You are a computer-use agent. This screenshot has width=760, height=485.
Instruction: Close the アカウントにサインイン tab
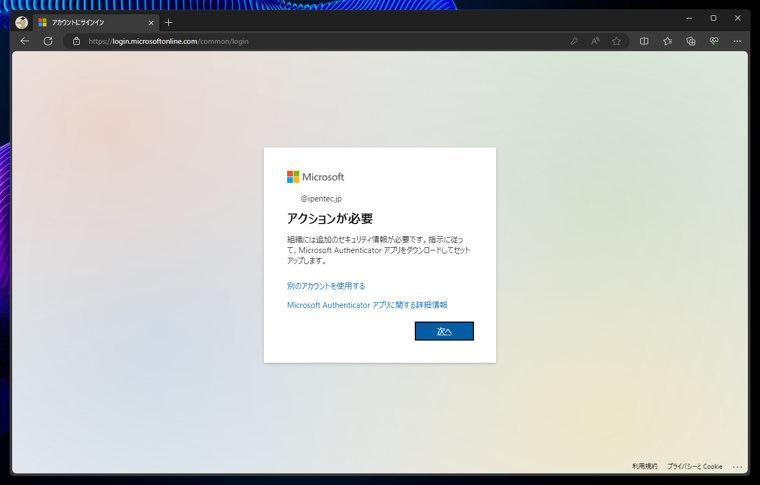[x=151, y=23]
